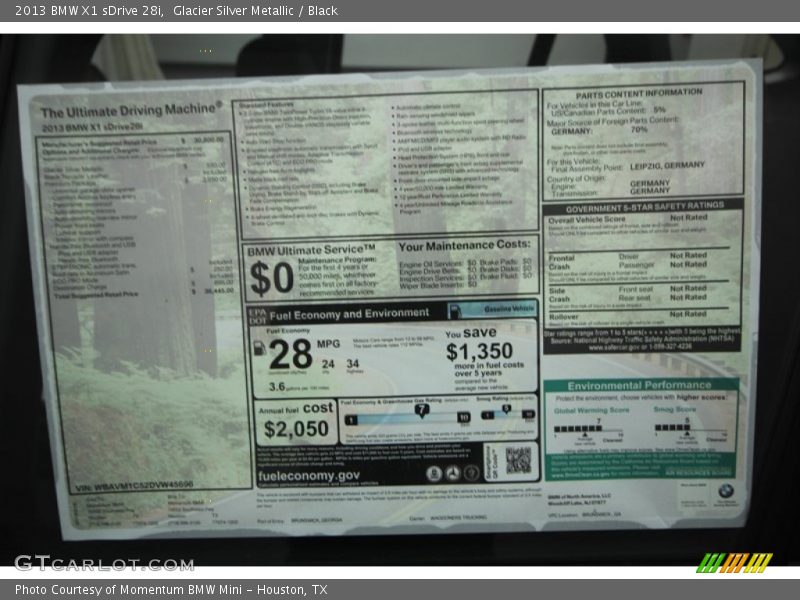This screenshot has height=600, width=800.
Task: Click the smog rating marker showing 5
Action: 506,408
